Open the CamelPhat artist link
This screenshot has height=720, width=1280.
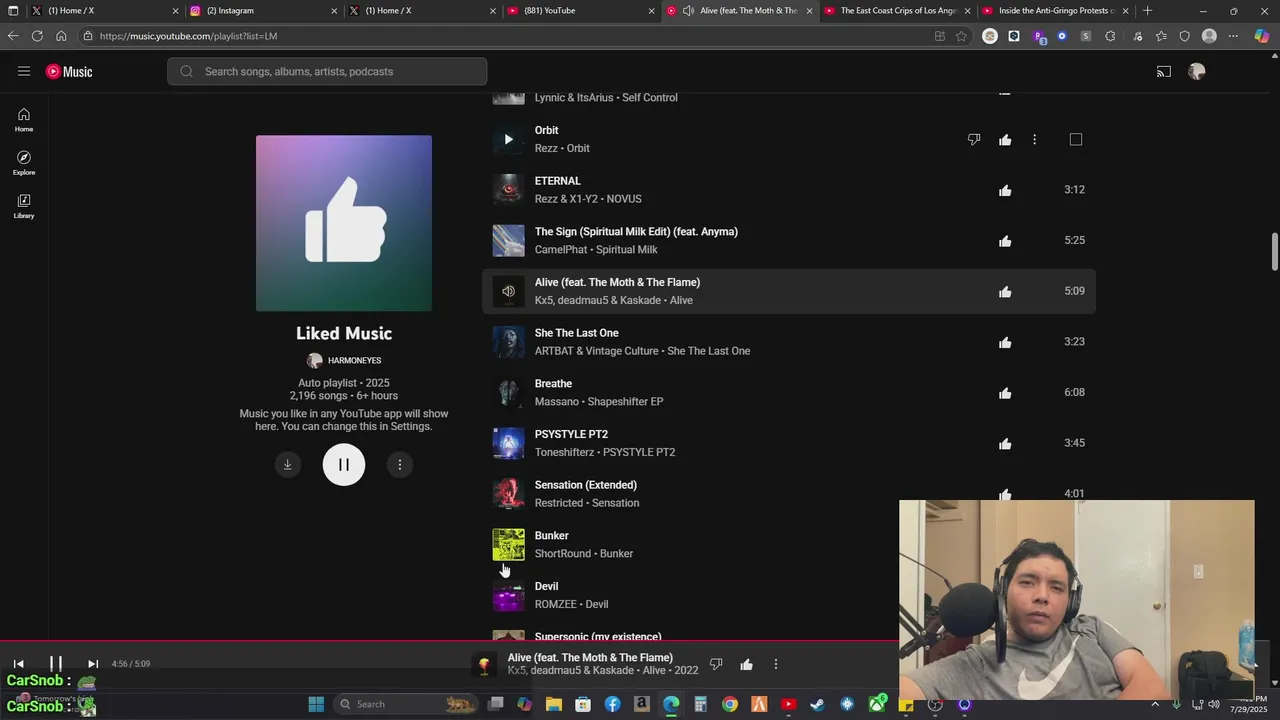[x=560, y=250]
